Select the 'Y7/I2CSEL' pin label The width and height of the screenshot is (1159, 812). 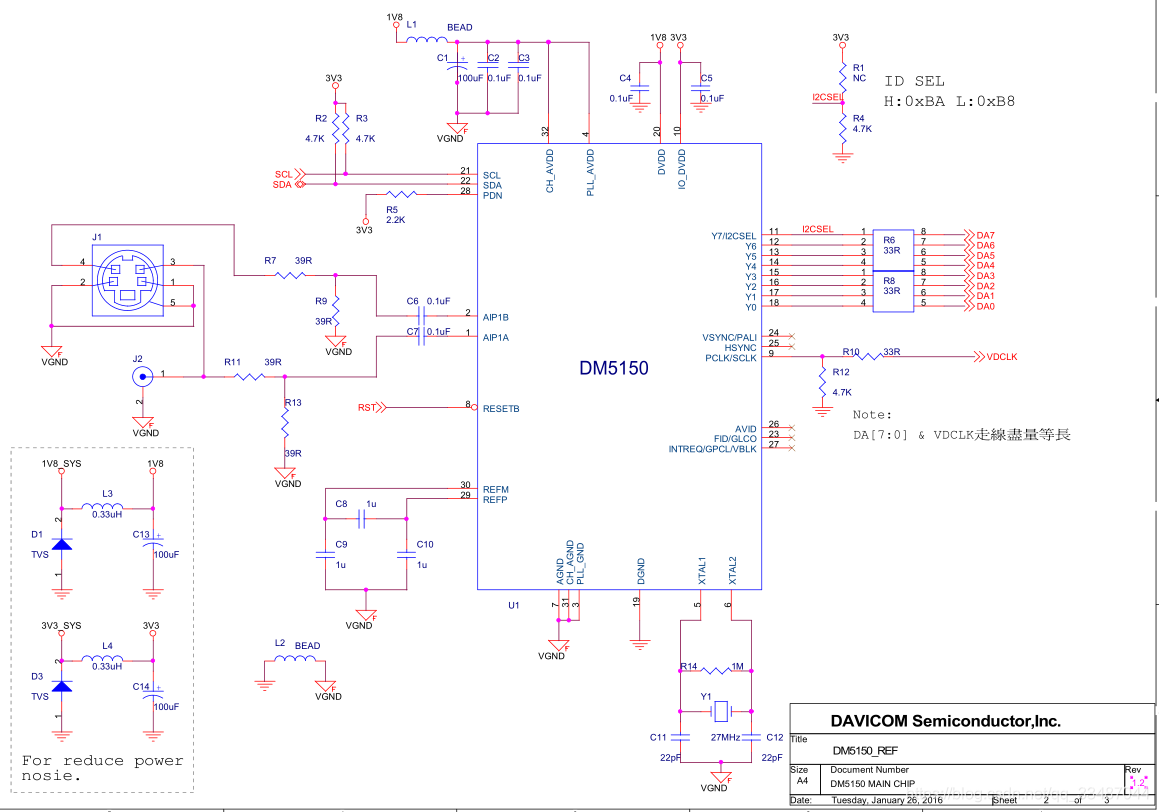[x=733, y=236]
